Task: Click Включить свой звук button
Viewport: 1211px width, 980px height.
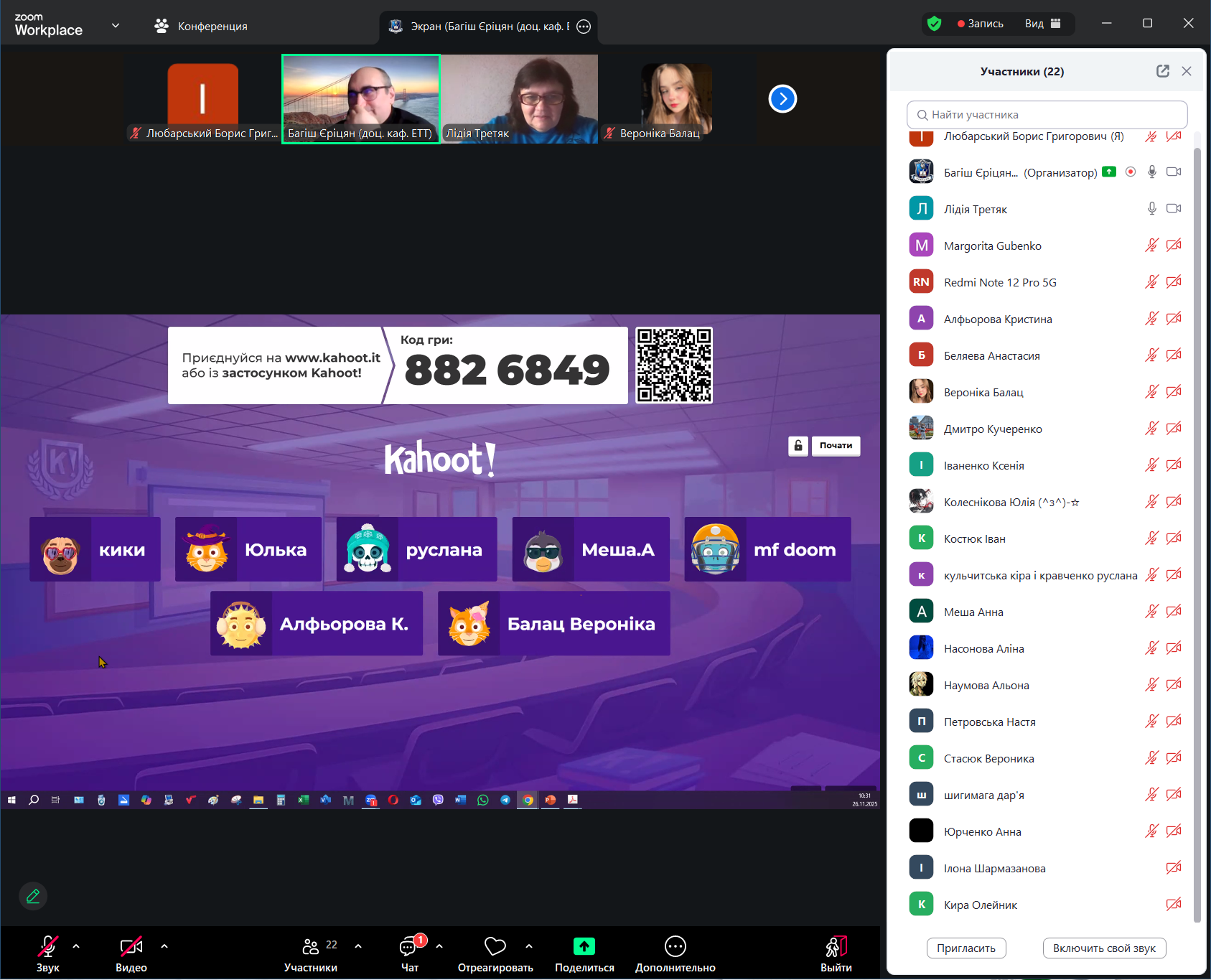Action: [1104, 948]
